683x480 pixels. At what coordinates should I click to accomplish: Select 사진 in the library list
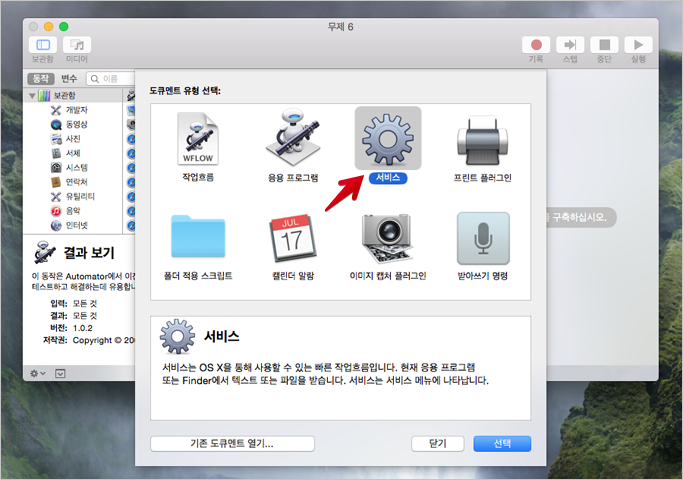[73, 139]
